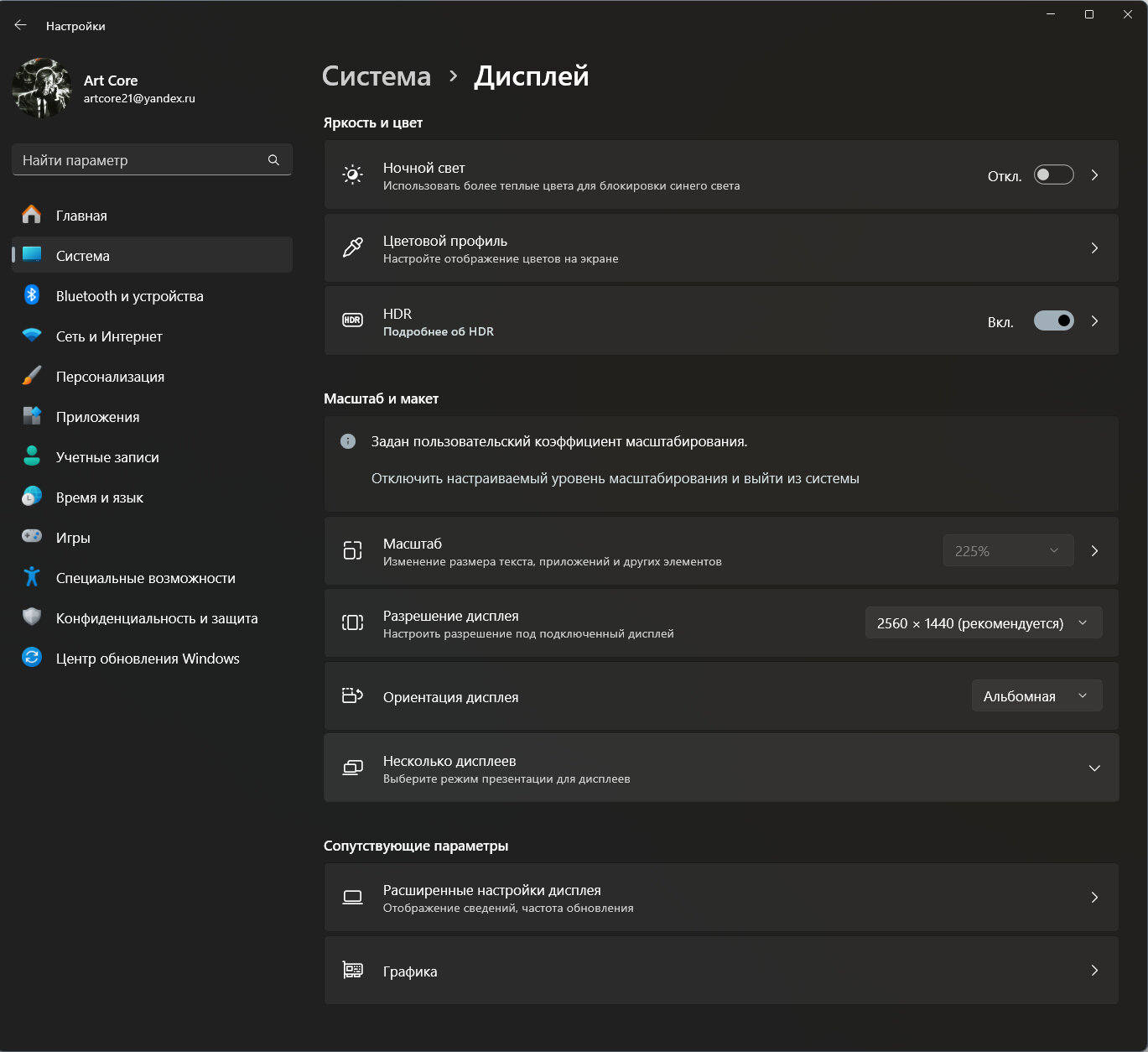Image resolution: width=1148 pixels, height=1052 pixels.
Task: Go to Сеть и Интернет section
Action: (152, 336)
